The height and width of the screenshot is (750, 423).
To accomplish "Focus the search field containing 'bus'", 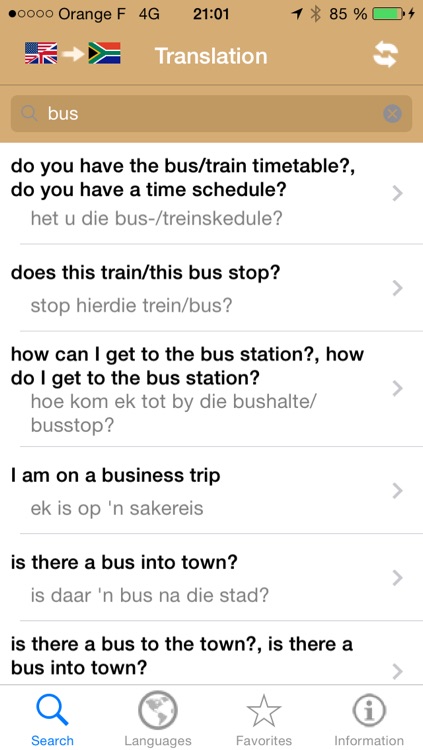I will [x=211, y=114].
